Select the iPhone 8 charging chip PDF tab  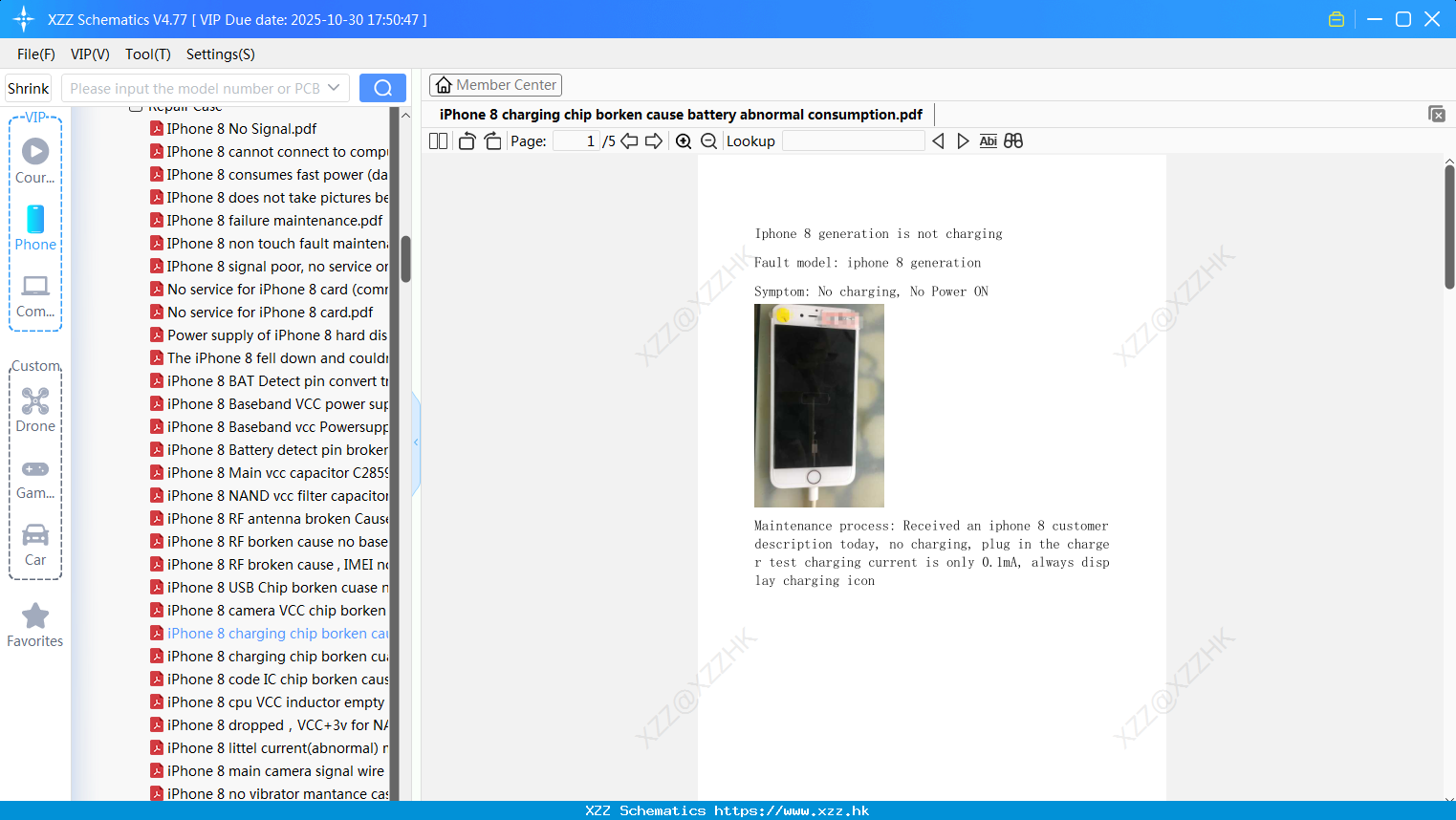[x=681, y=115]
